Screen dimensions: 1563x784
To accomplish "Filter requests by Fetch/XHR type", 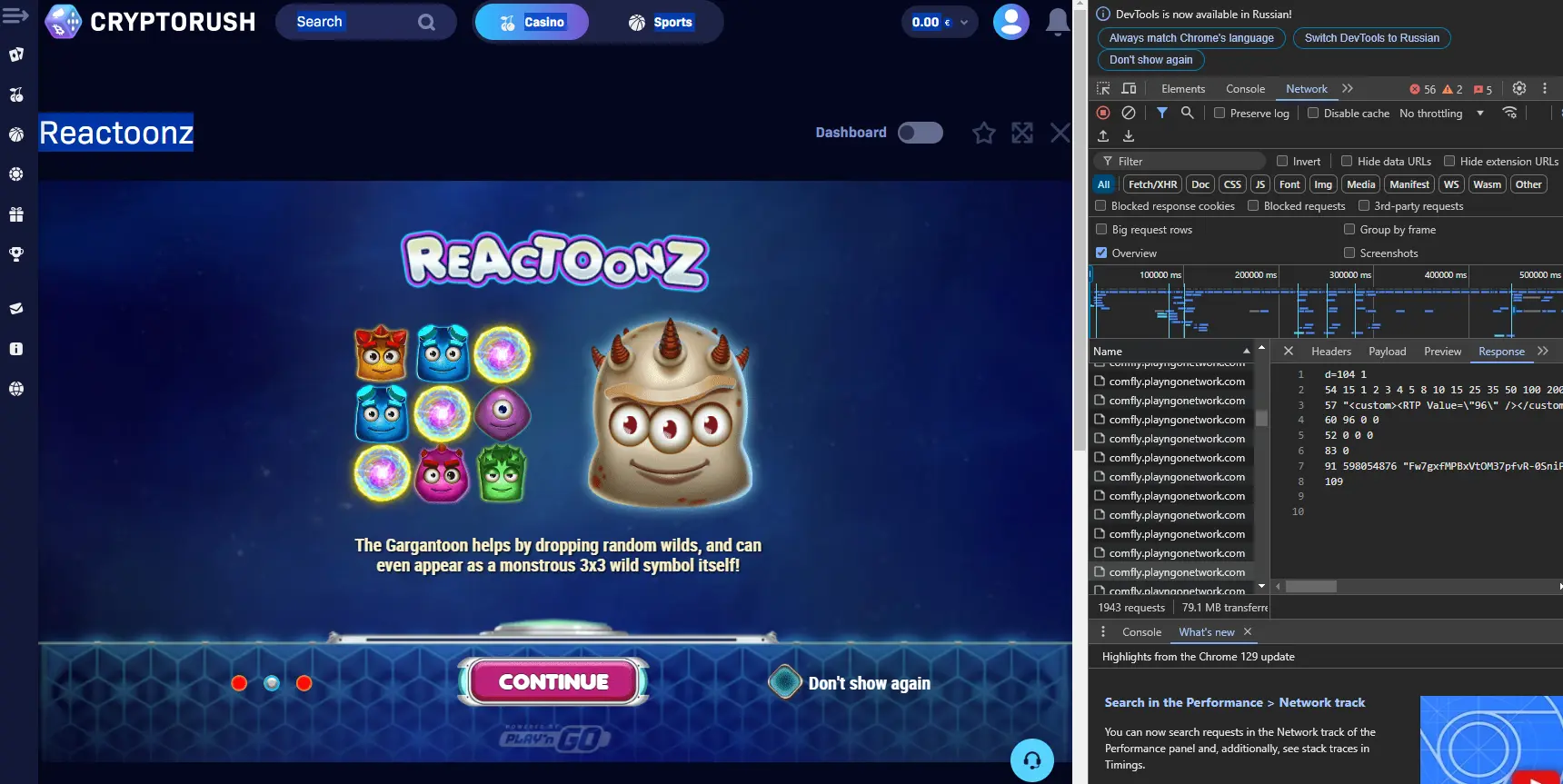I will tap(1152, 184).
